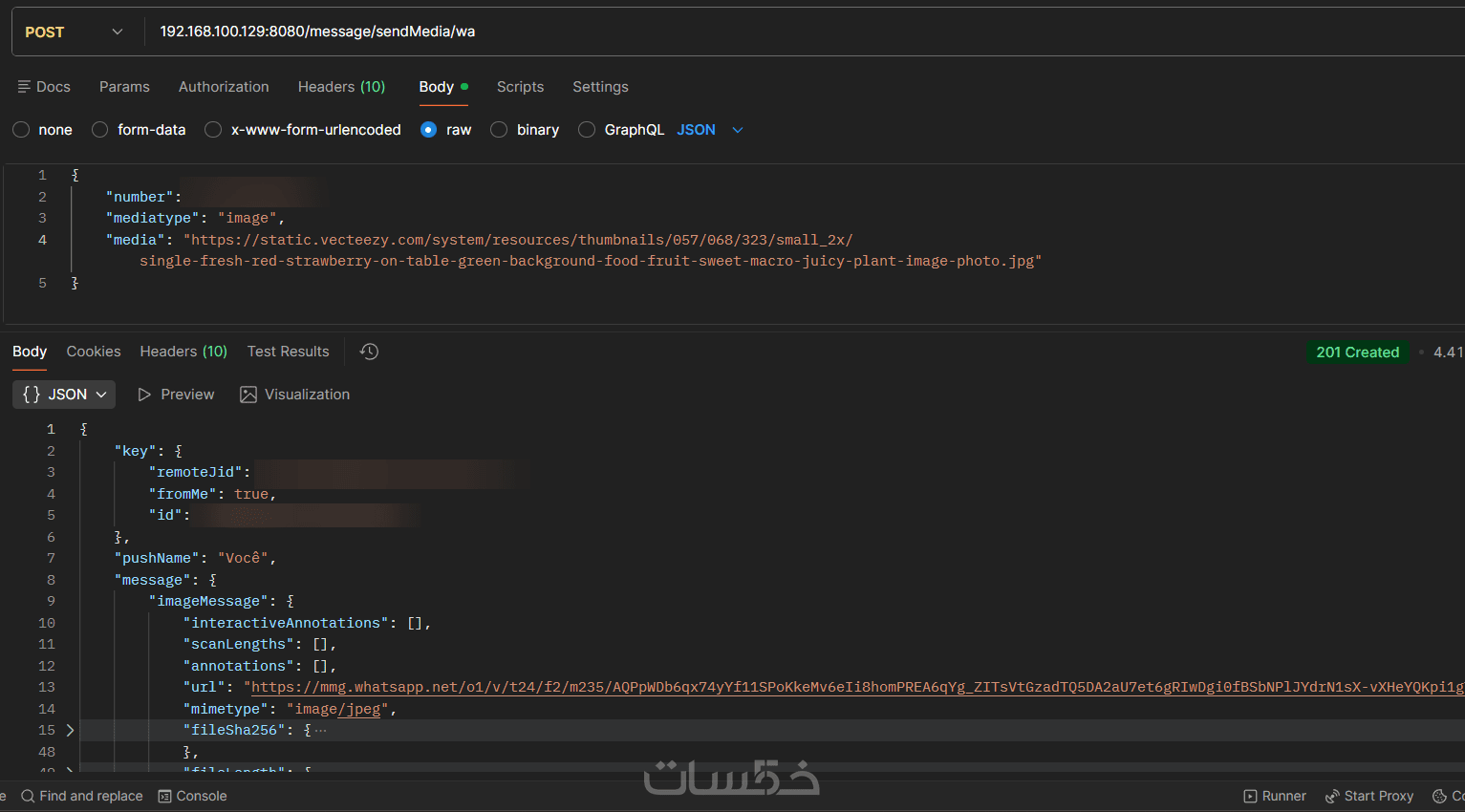Open the Visualization view
The image size is (1465, 812).
pos(294,395)
